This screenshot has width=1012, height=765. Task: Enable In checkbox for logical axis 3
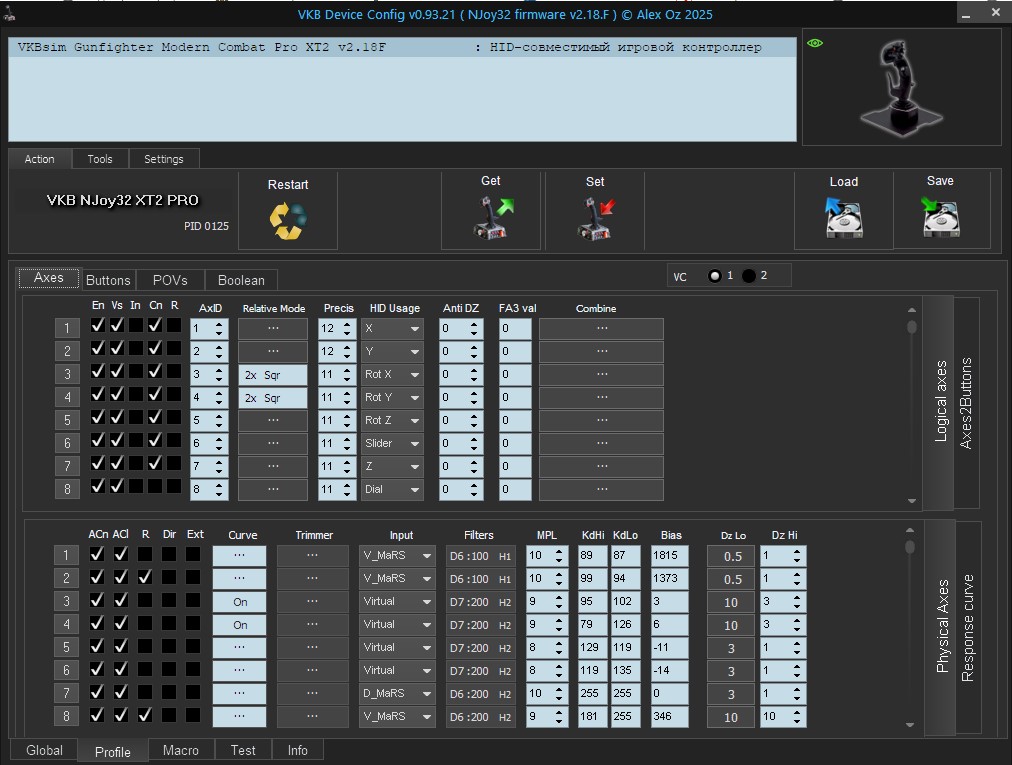click(x=136, y=371)
